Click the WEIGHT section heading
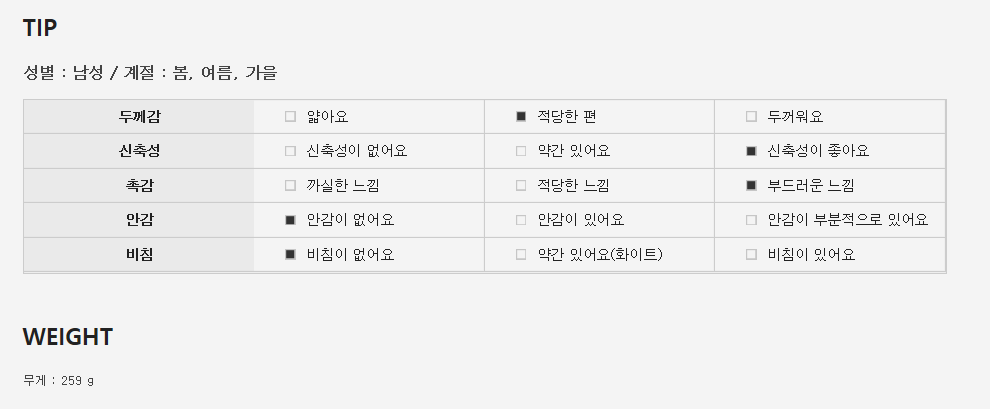990x409 pixels. click(x=68, y=337)
